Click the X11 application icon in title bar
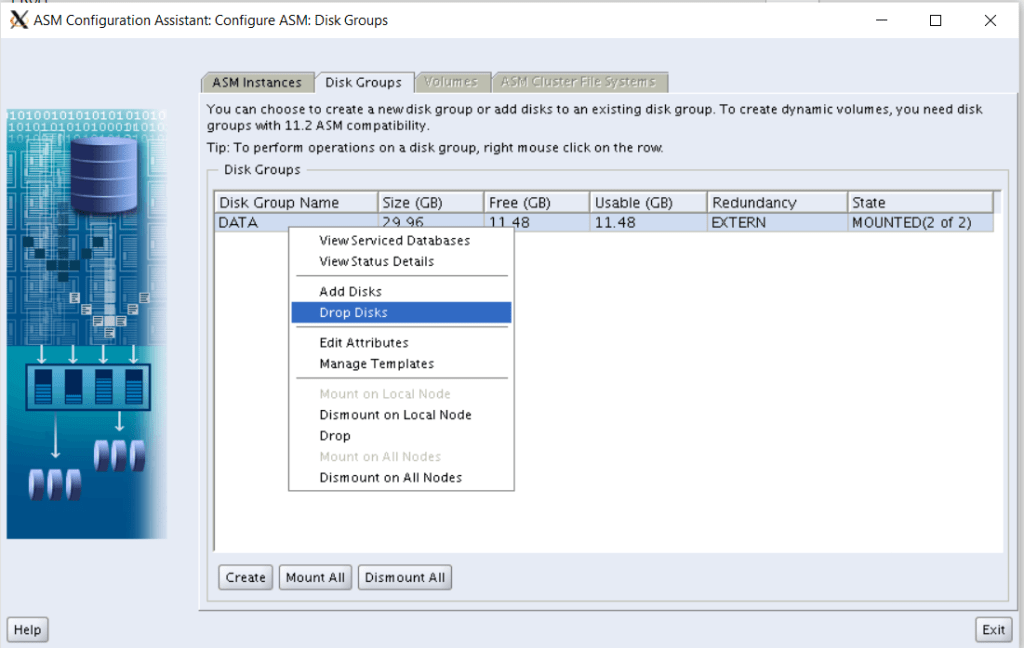Screen dimensions: 1024x648 coord(18,20)
